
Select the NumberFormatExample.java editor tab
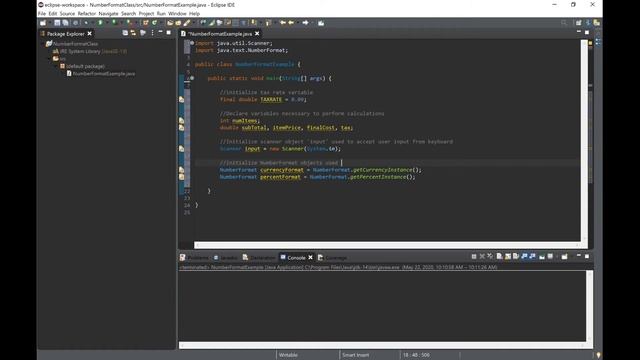220,33
